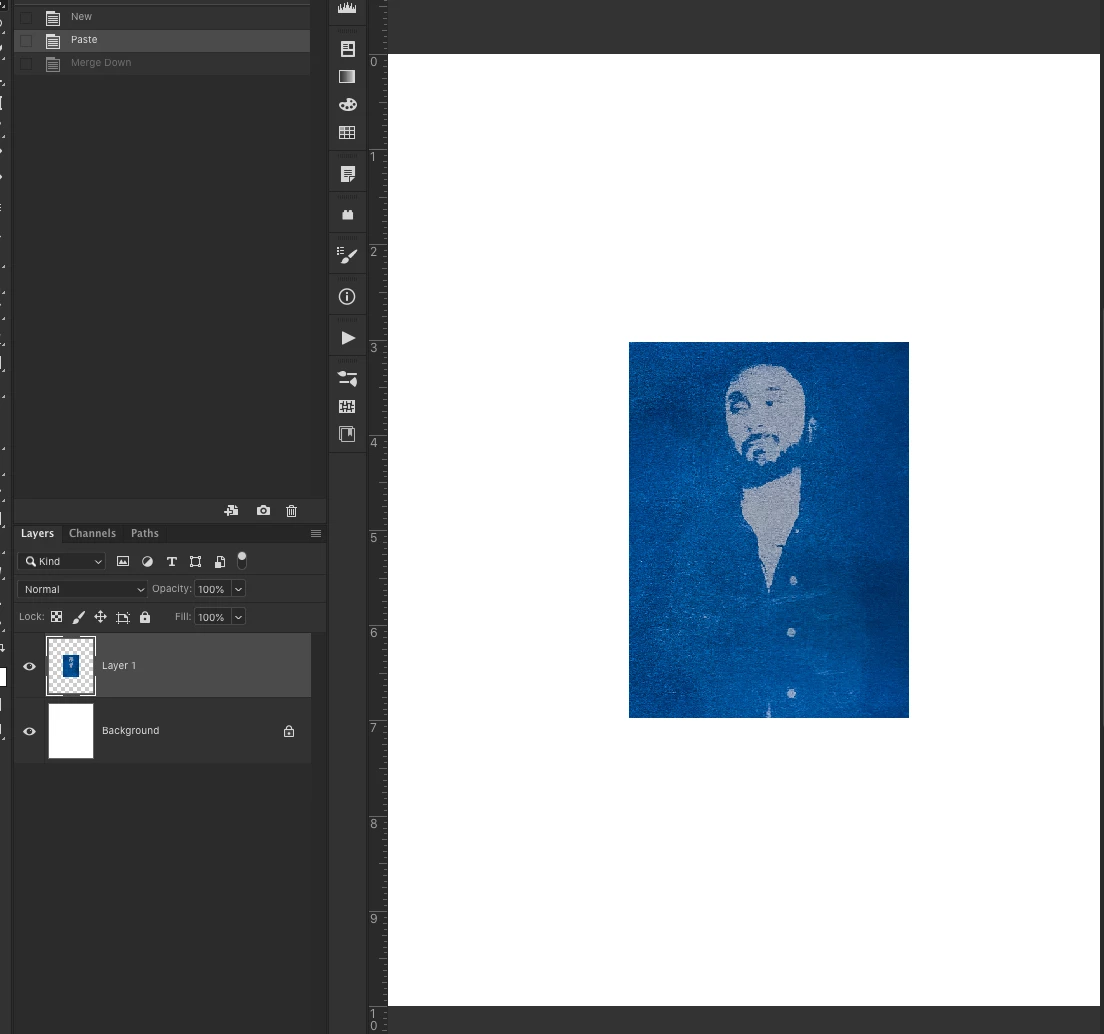Open the Histogram panel icon
Image resolution: width=1104 pixels, height=1034 pixels.
click(347, 7)
